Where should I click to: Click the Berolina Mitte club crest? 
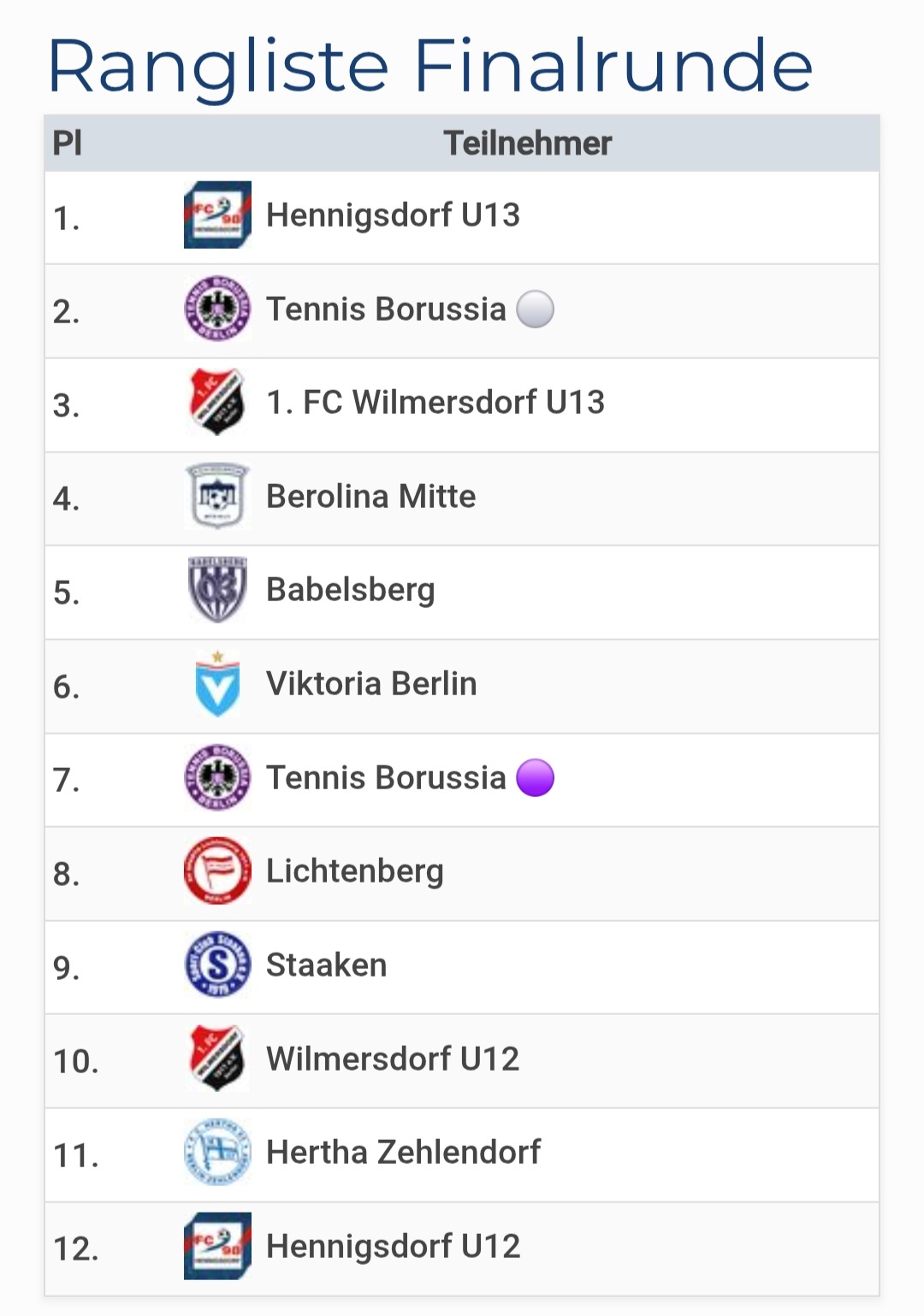pyautogui.click(x=217, y=496)
